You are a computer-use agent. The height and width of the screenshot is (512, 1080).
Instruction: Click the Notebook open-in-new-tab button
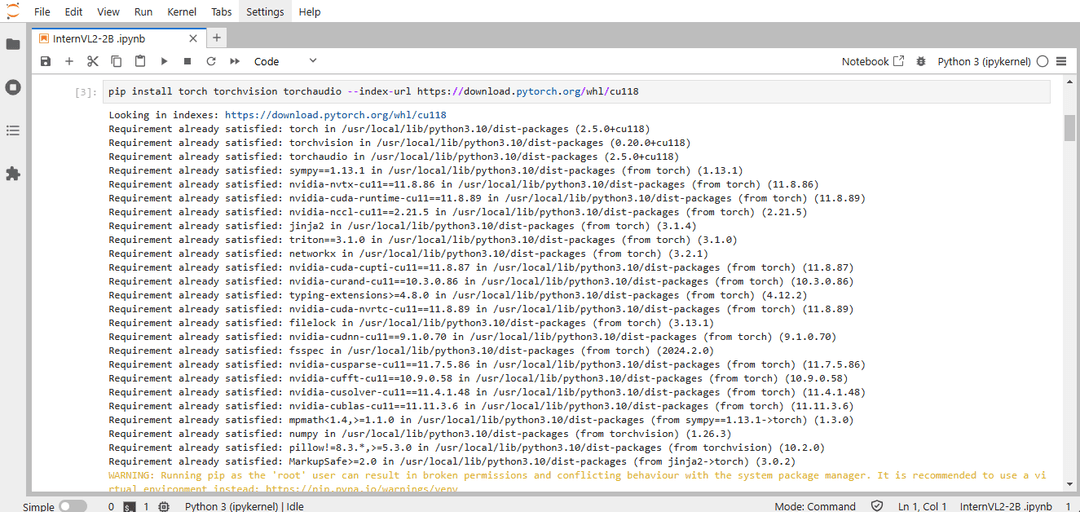[x=873, y=61]
